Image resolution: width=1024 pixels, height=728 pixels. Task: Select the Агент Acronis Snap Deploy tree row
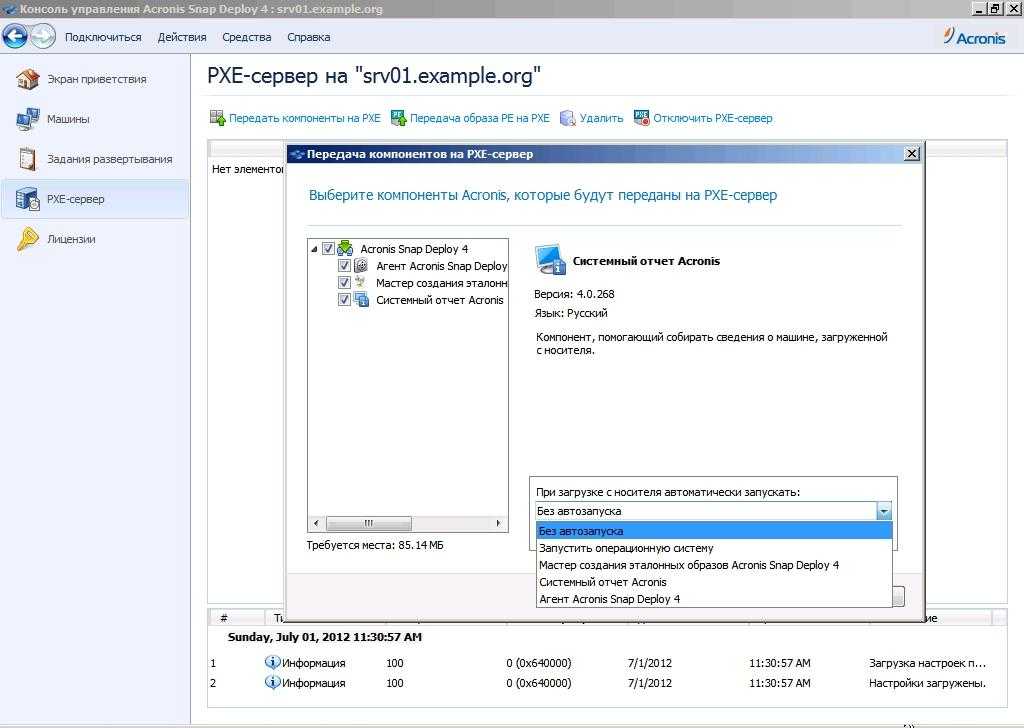441,266
